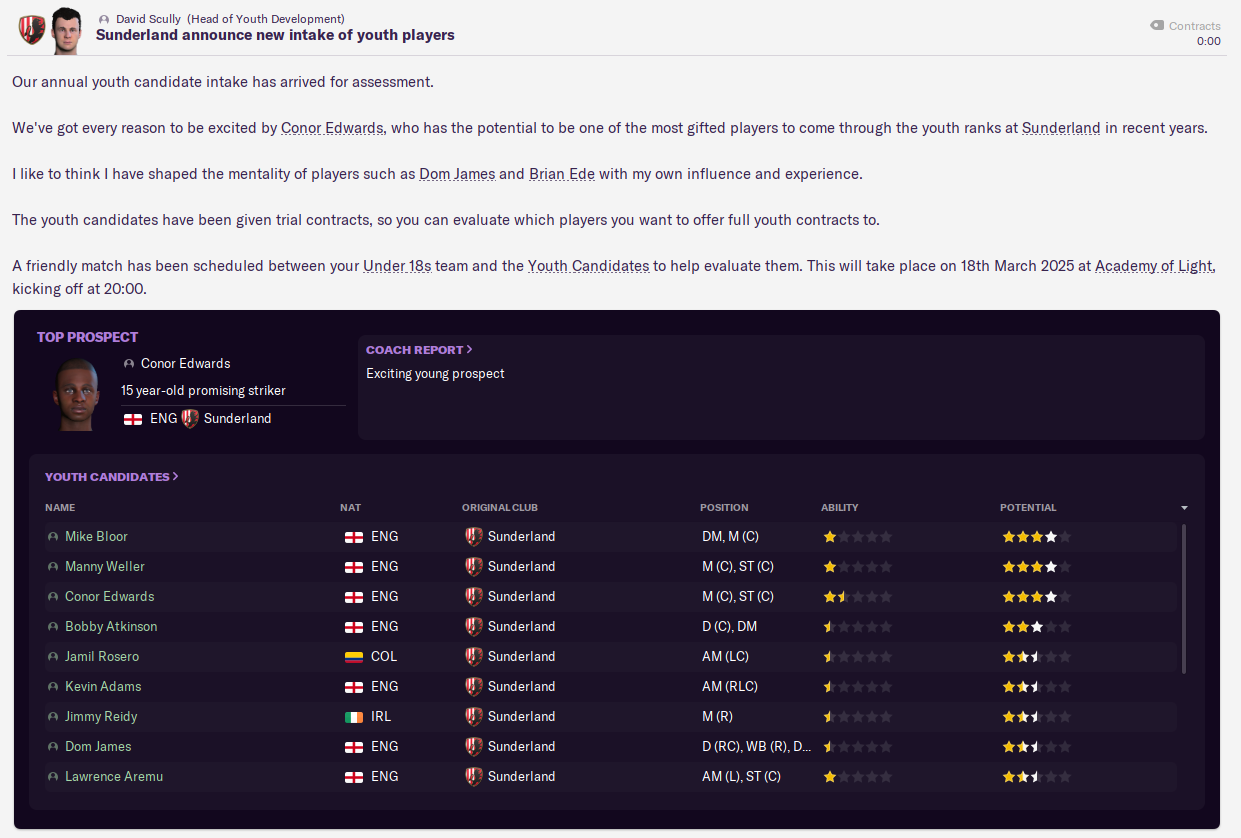This screenshot has width=1241, height=838.
Task: Click the youth candidates list scrollbar
Action: pyautogui.click(x=1184, y=598)
